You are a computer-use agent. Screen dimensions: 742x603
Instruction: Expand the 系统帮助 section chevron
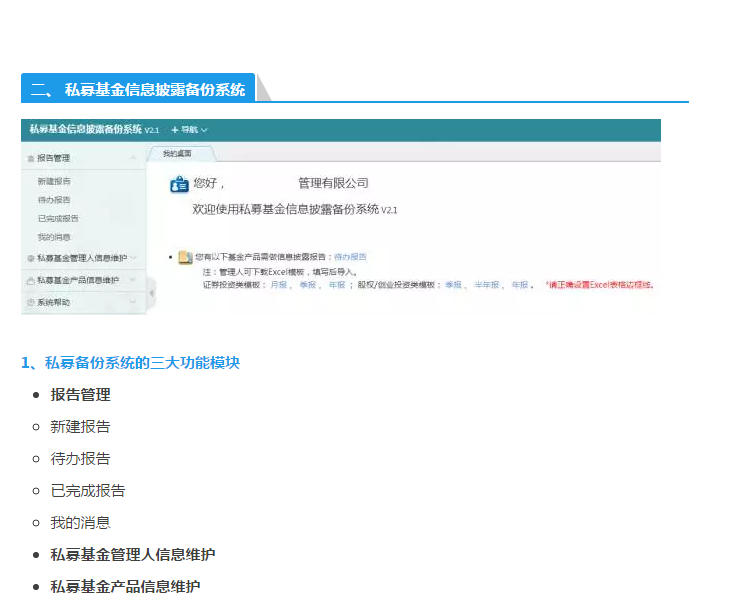(x=133, y=302)
